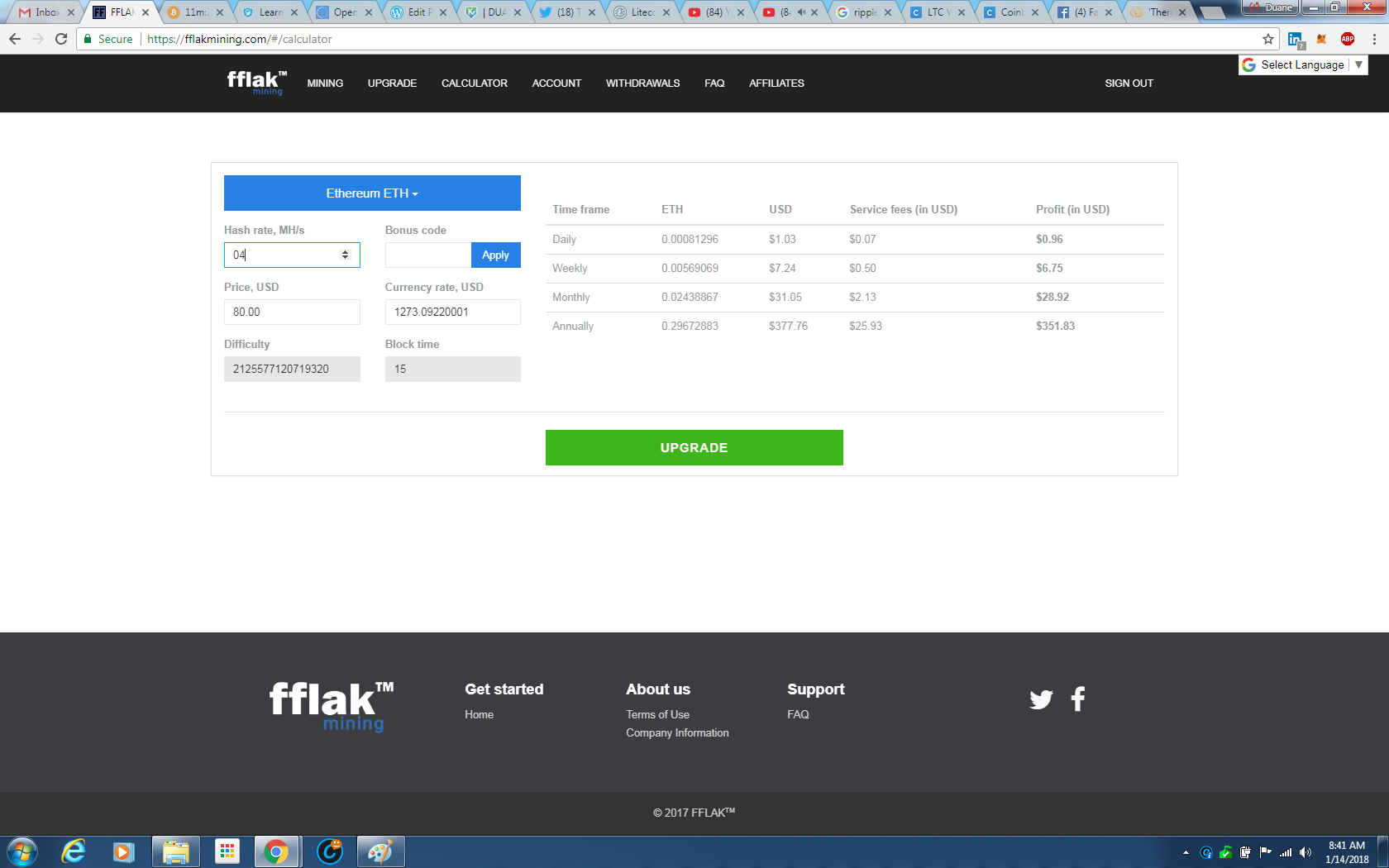
Task: Open the Terms of Use link
Action: (657, 714)
